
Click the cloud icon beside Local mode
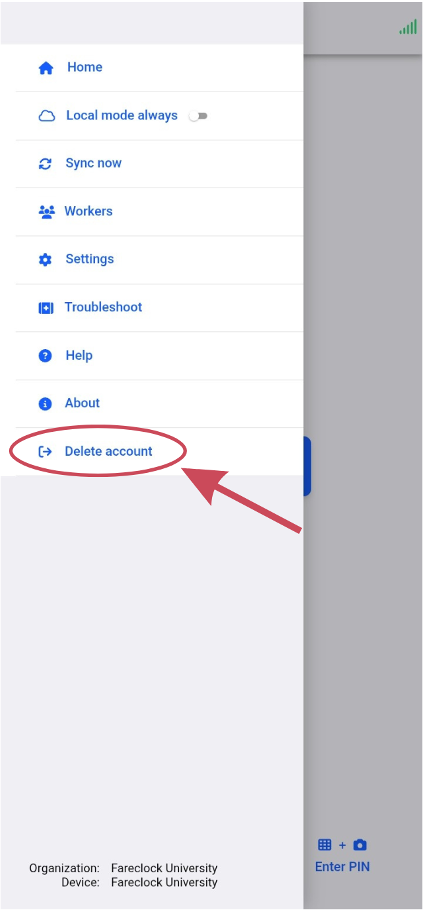47,116
